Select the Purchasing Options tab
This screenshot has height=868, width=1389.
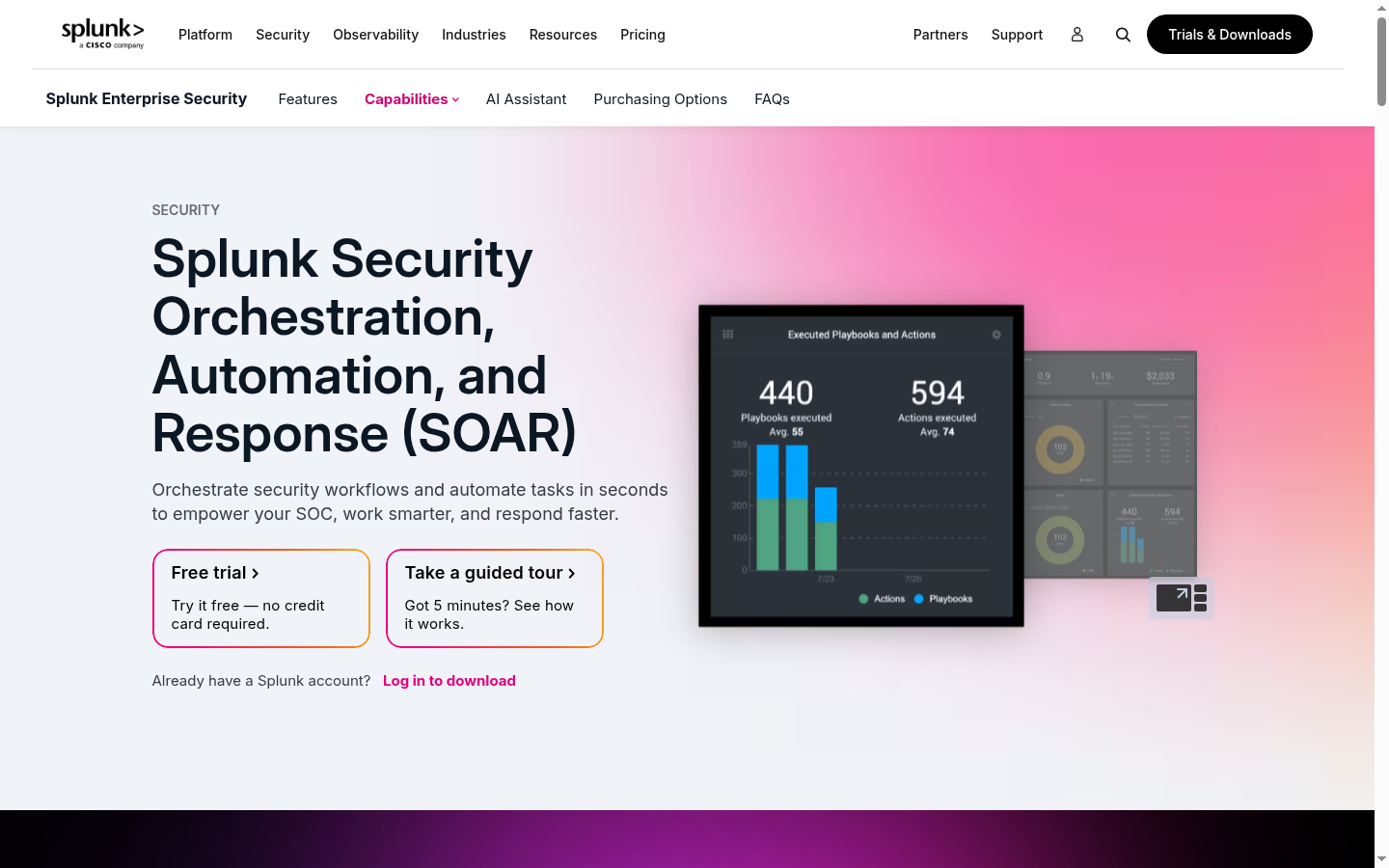pyautogui.click(x=661, y=99)
